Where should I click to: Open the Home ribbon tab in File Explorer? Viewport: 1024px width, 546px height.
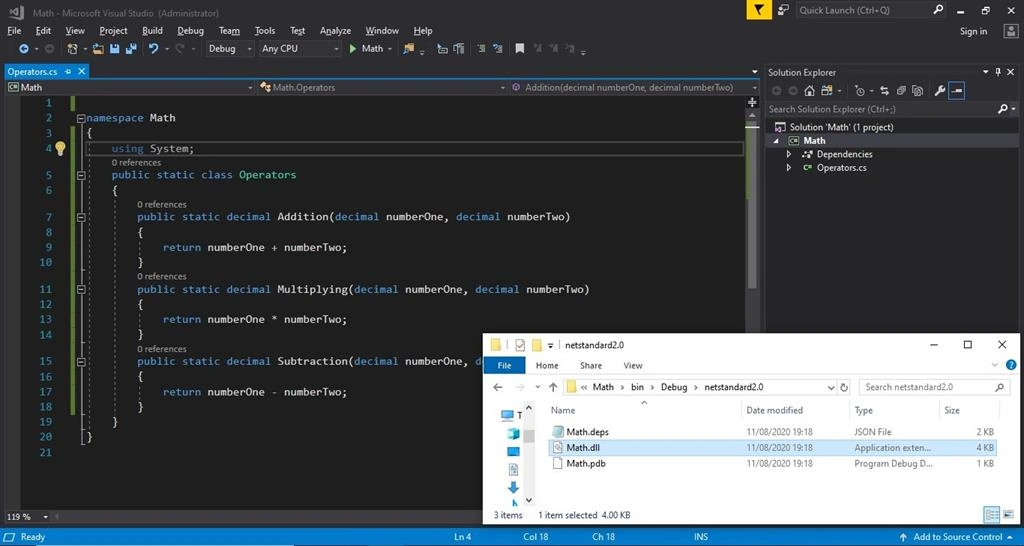[x=547, y=366]
